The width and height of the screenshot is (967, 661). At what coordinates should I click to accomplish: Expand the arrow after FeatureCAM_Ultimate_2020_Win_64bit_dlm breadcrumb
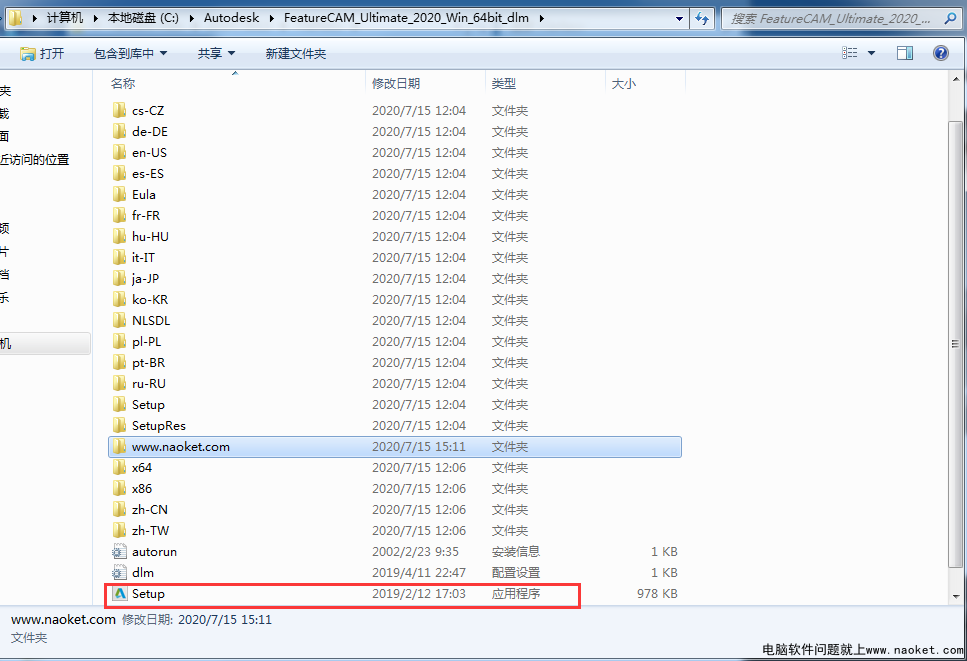(541, 18)
